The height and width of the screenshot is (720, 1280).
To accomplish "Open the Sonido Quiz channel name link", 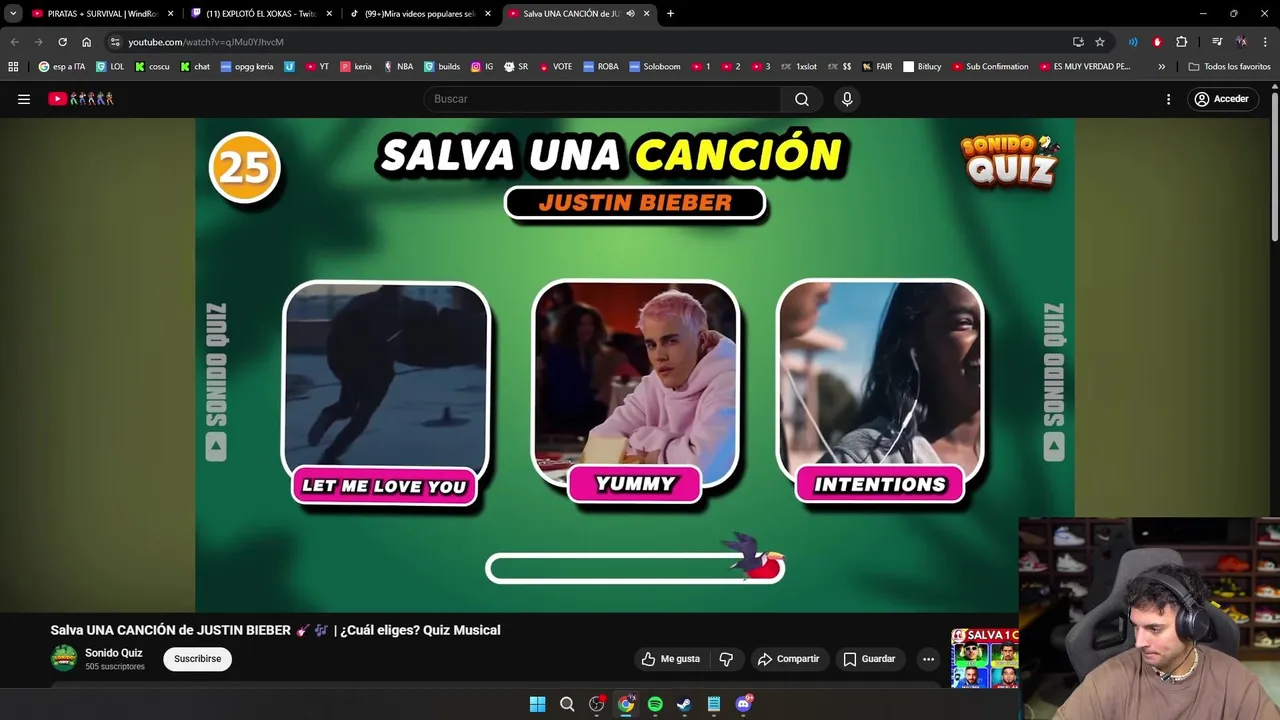I will 114,653.
